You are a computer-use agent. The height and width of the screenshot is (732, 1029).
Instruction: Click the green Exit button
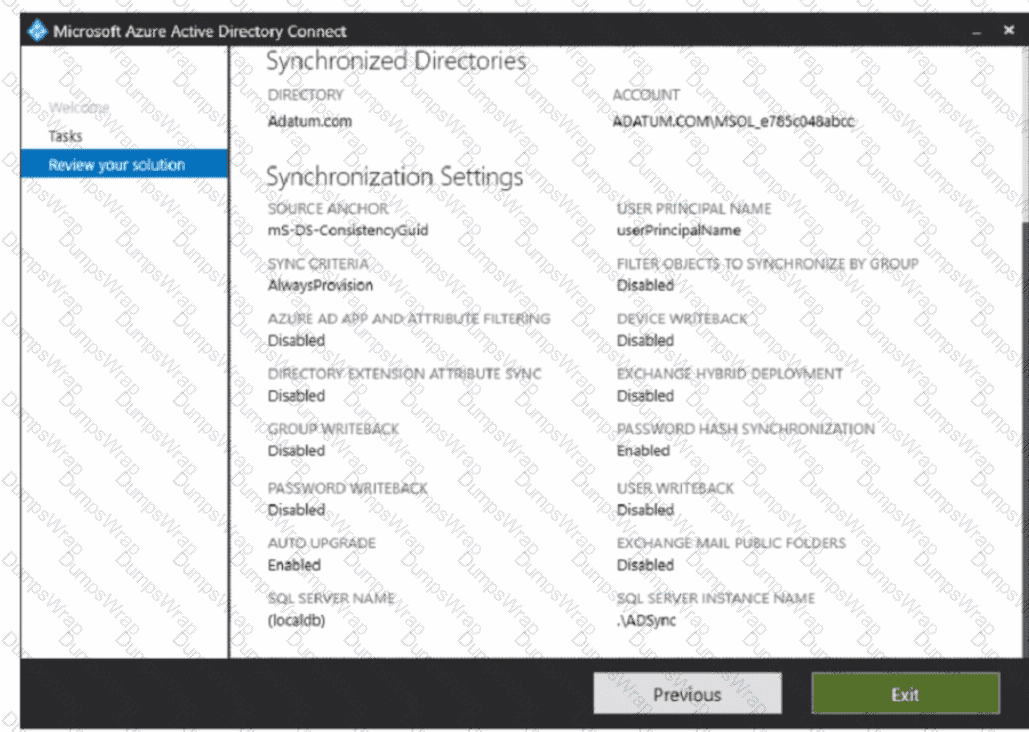[x=905, y=694]
